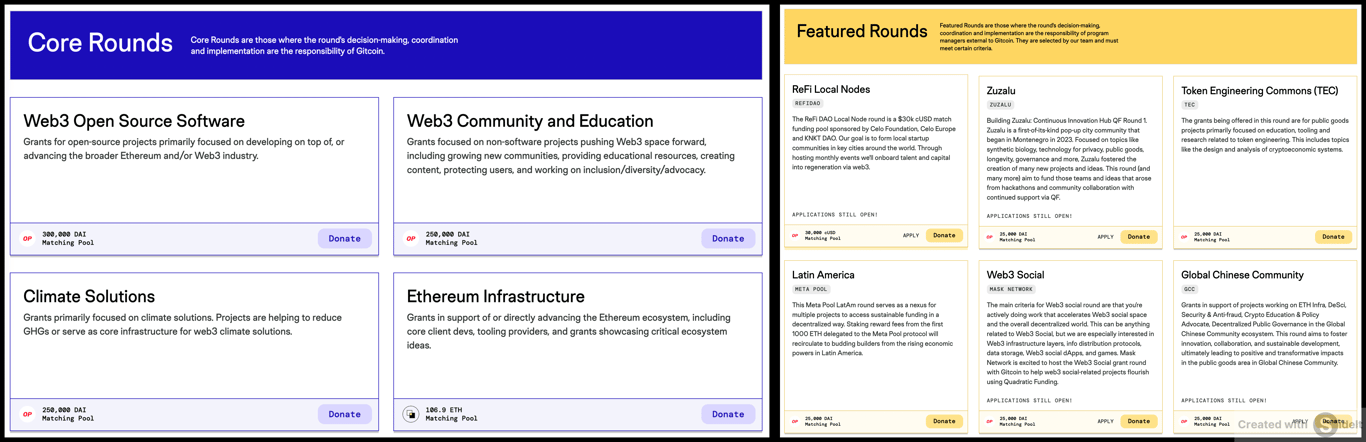This screenshot has height=442, width=1366.
Task: Click the OP icon in Latin America card
Action: [x=795, y=421]
